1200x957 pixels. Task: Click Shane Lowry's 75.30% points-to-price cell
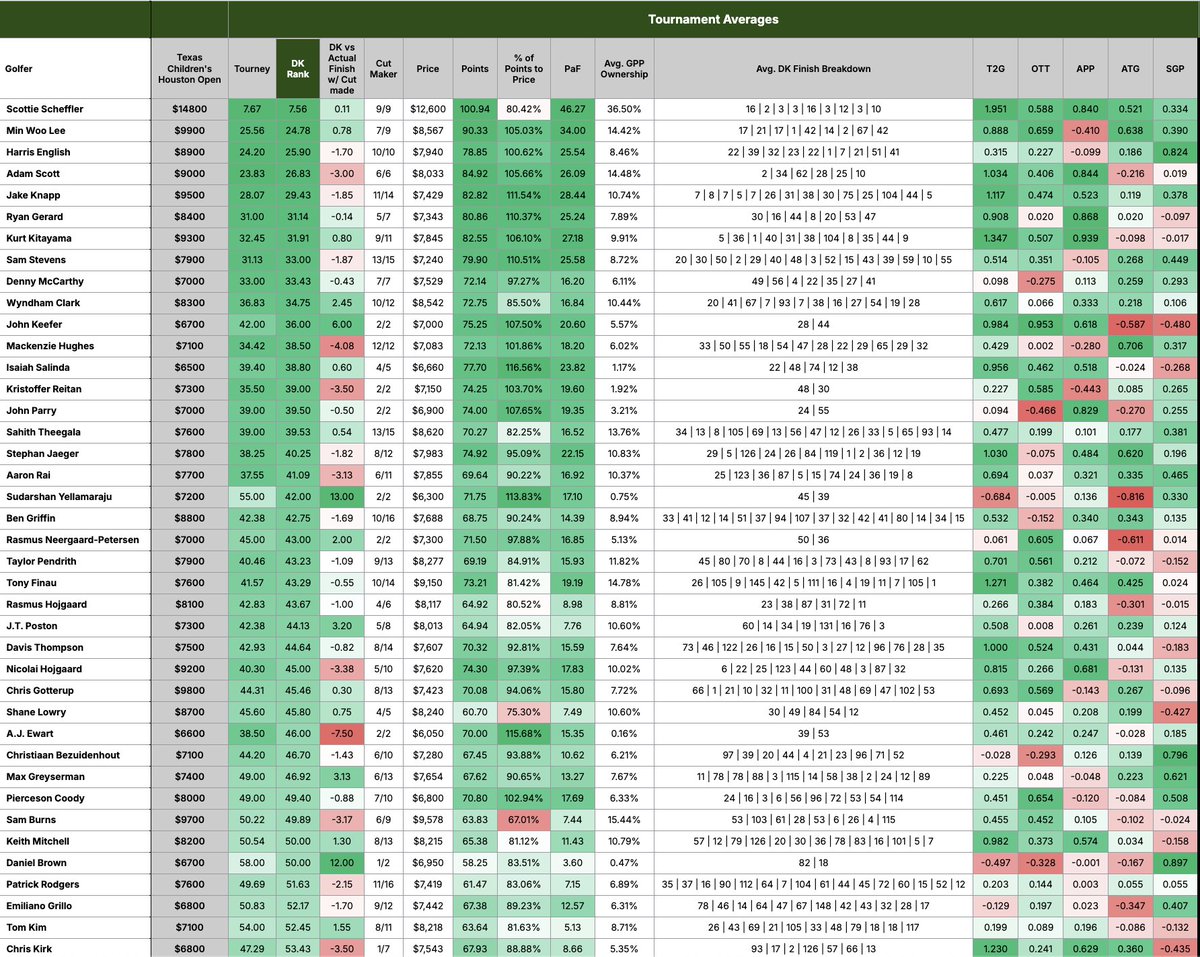(526, 711)
